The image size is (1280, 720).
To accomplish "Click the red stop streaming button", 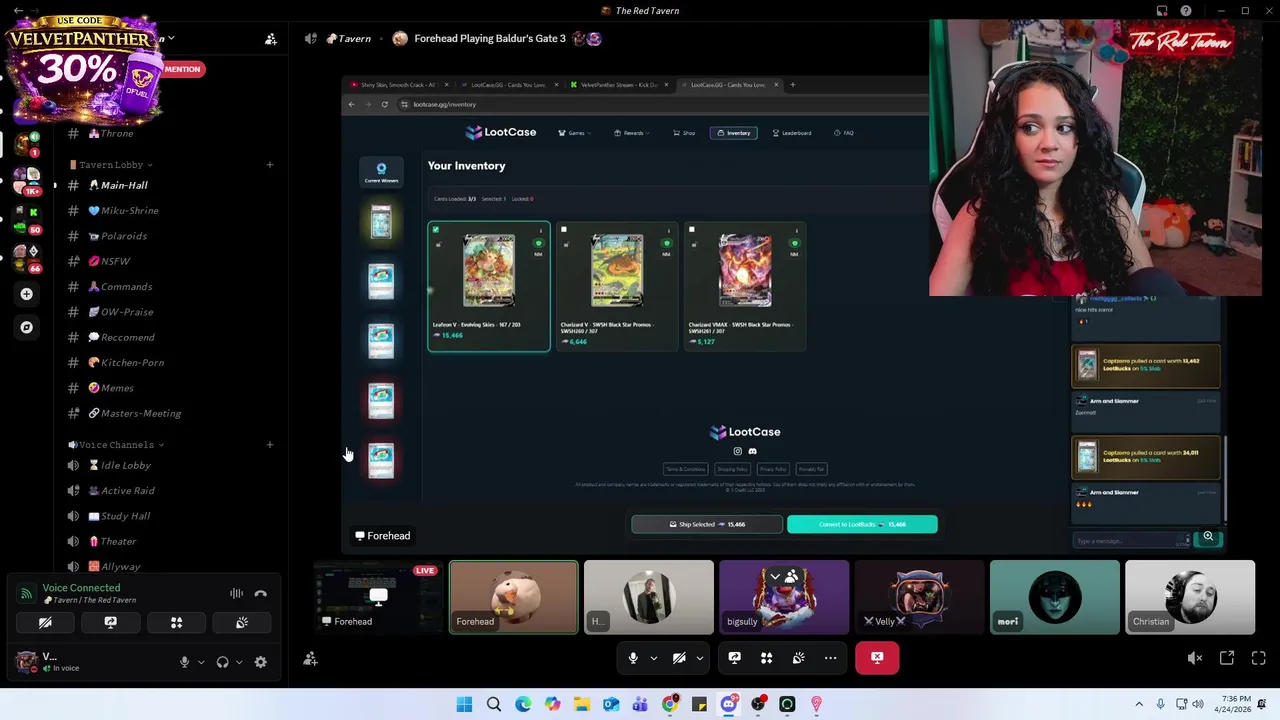I will pos(877,658).
